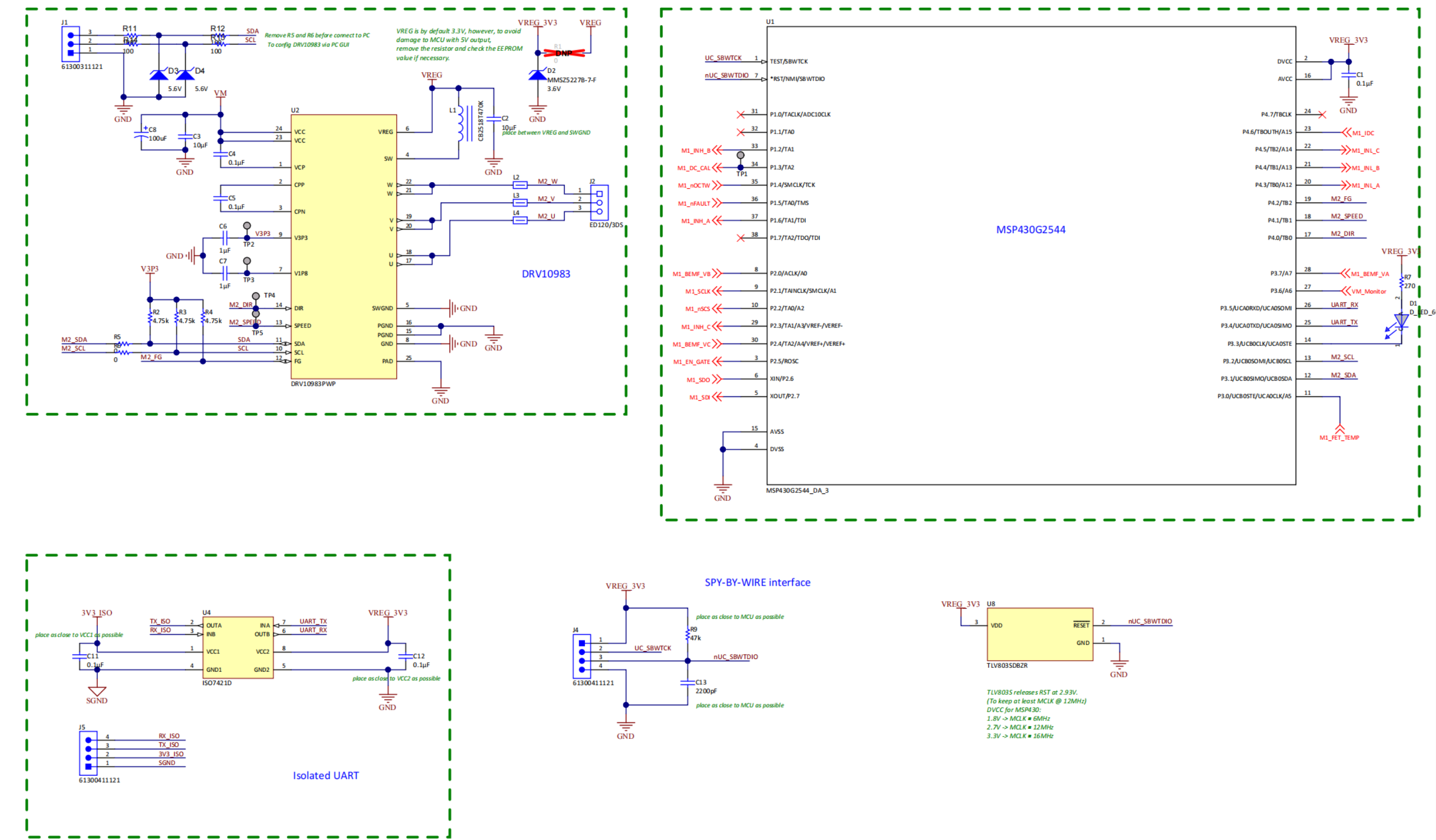Select the M1_FET_TEMP port label

(x=1339, y=438)
